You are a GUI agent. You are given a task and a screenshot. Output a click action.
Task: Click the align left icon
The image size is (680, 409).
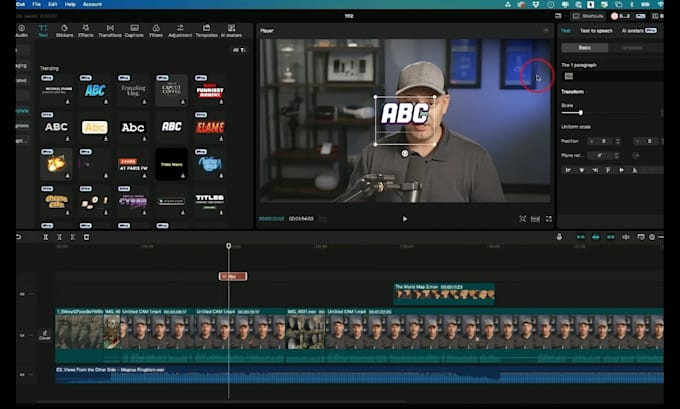568,170
